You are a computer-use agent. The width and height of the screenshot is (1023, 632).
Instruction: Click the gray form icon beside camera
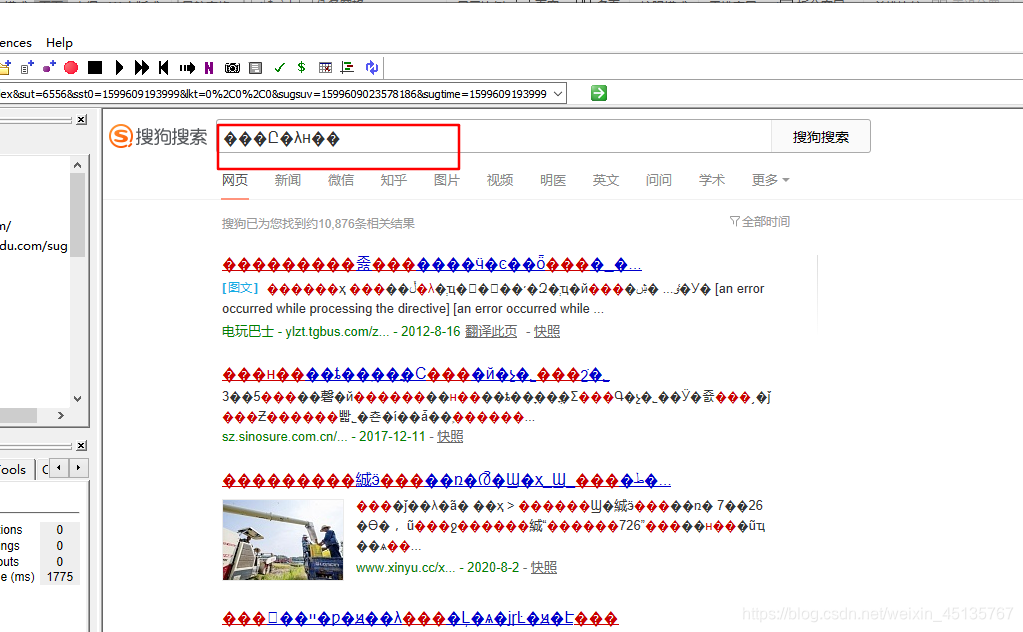pos(256,67)
